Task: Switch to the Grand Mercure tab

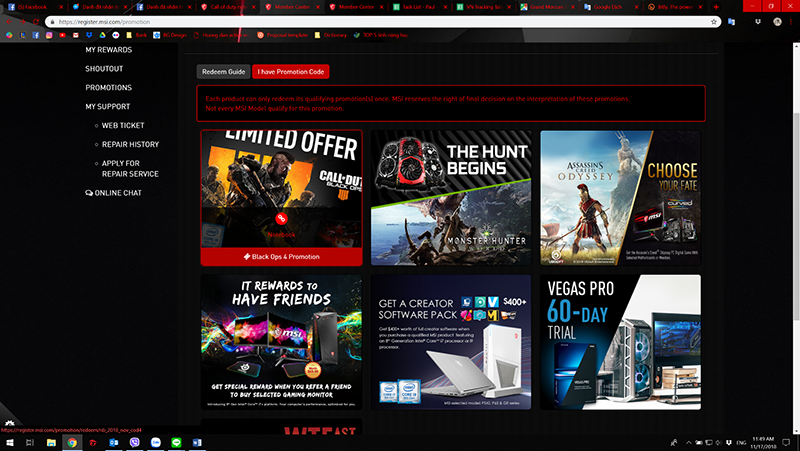Action: [548, 7]
